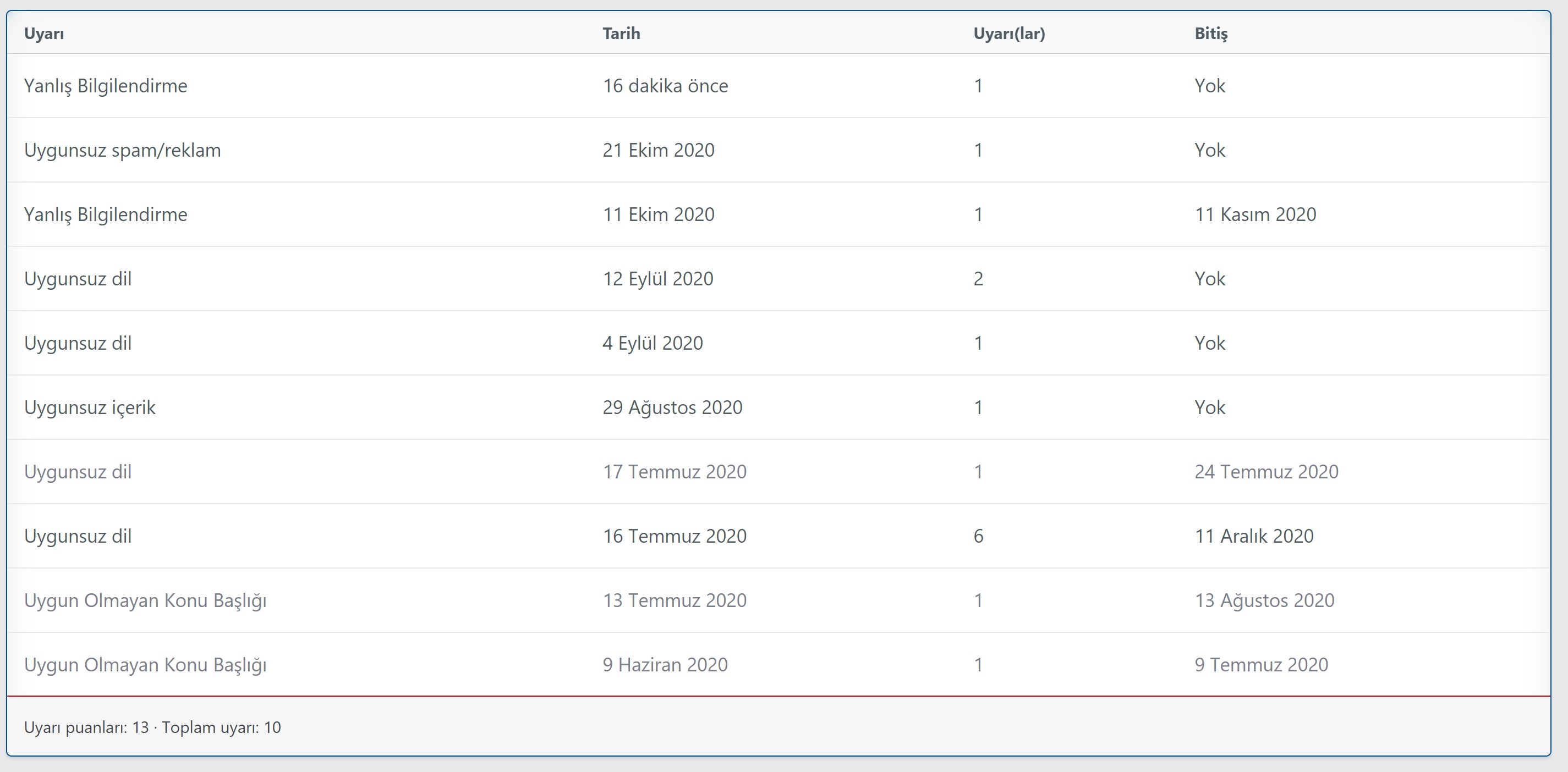Click the 11 Aralık 2020 expiry date

point(1254,536)
